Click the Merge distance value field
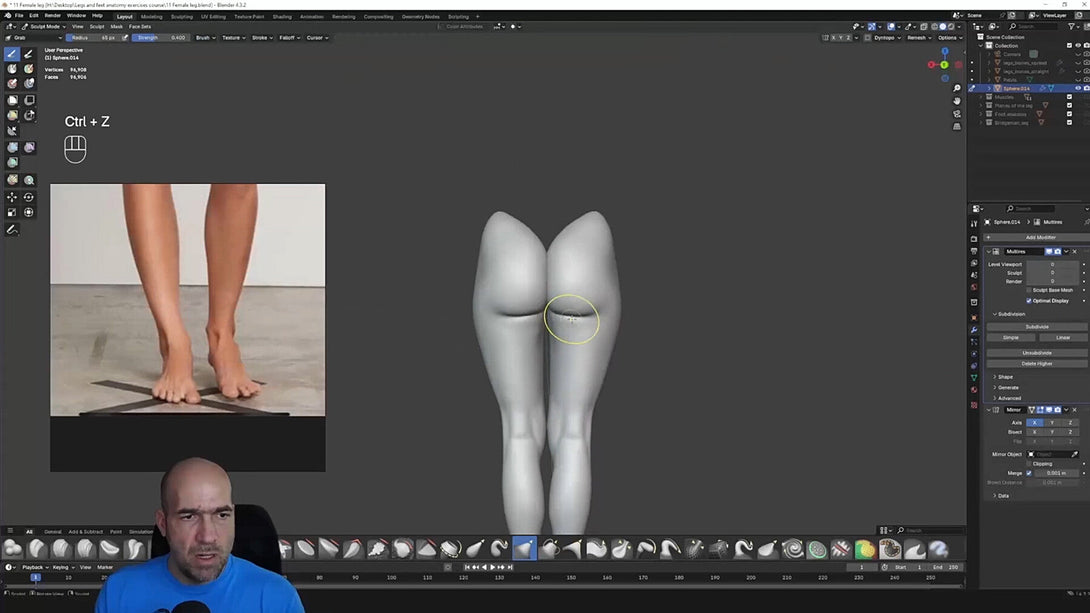This screenshot has height=613, width=1090. (1057, 473)
